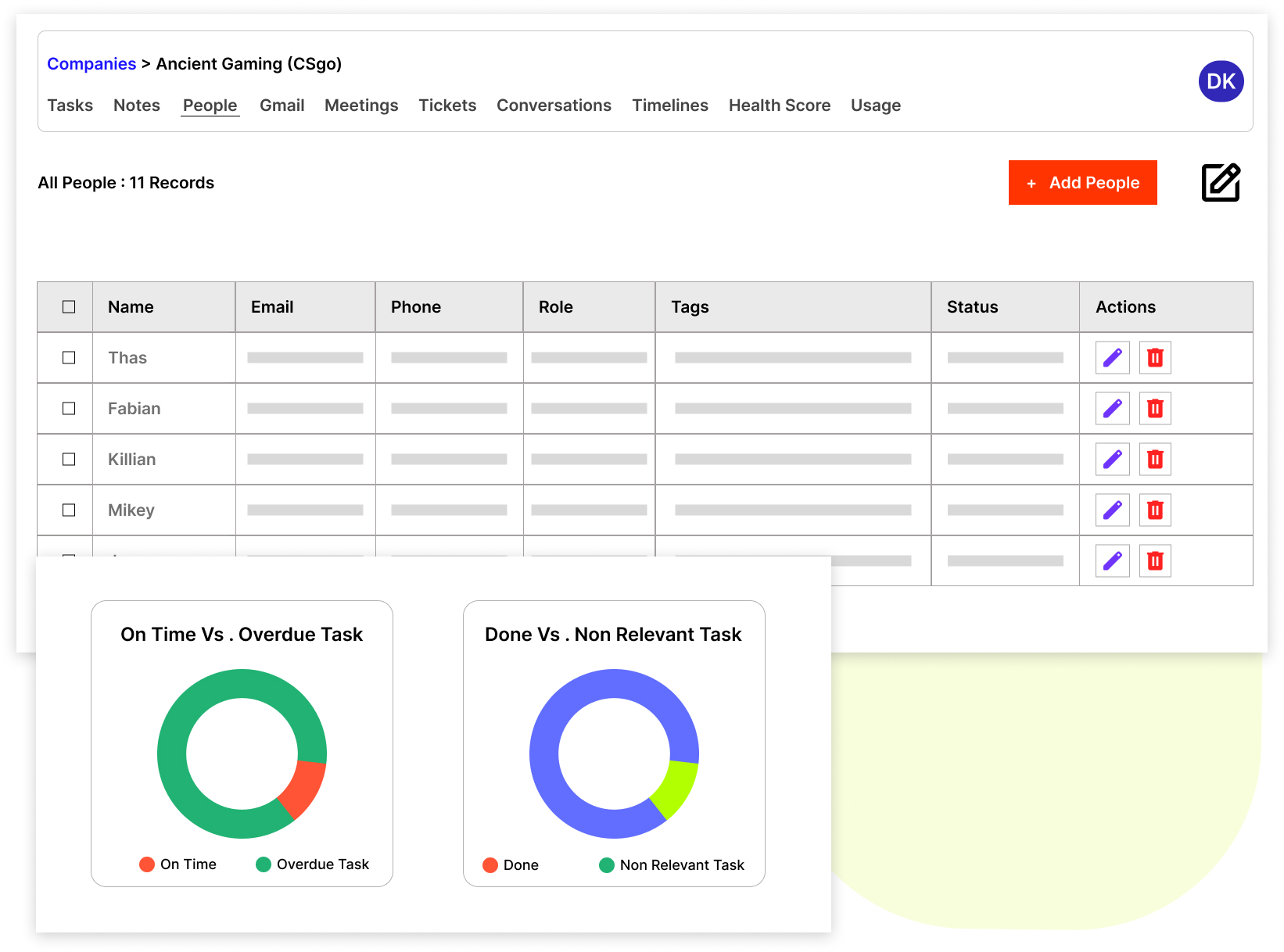
Task: Click the Name column header
Action: coord(131,307)
